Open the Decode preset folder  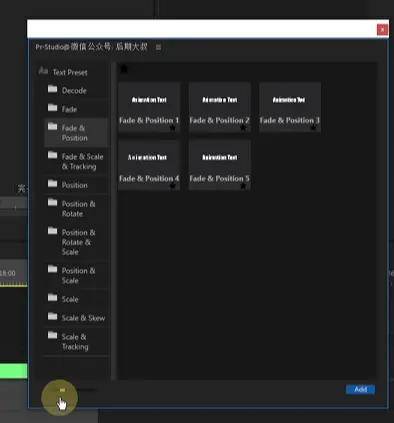[x=76, y=90]
